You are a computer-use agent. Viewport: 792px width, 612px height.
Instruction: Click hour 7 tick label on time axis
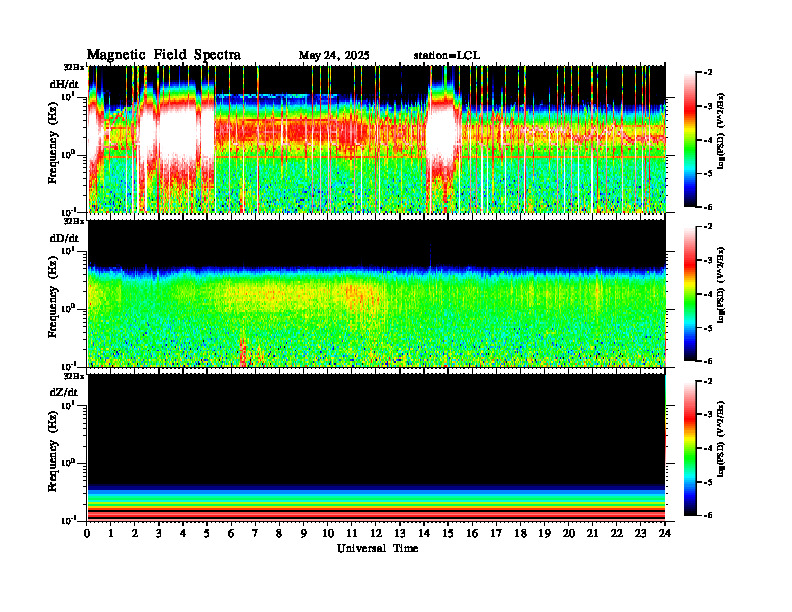256,534
